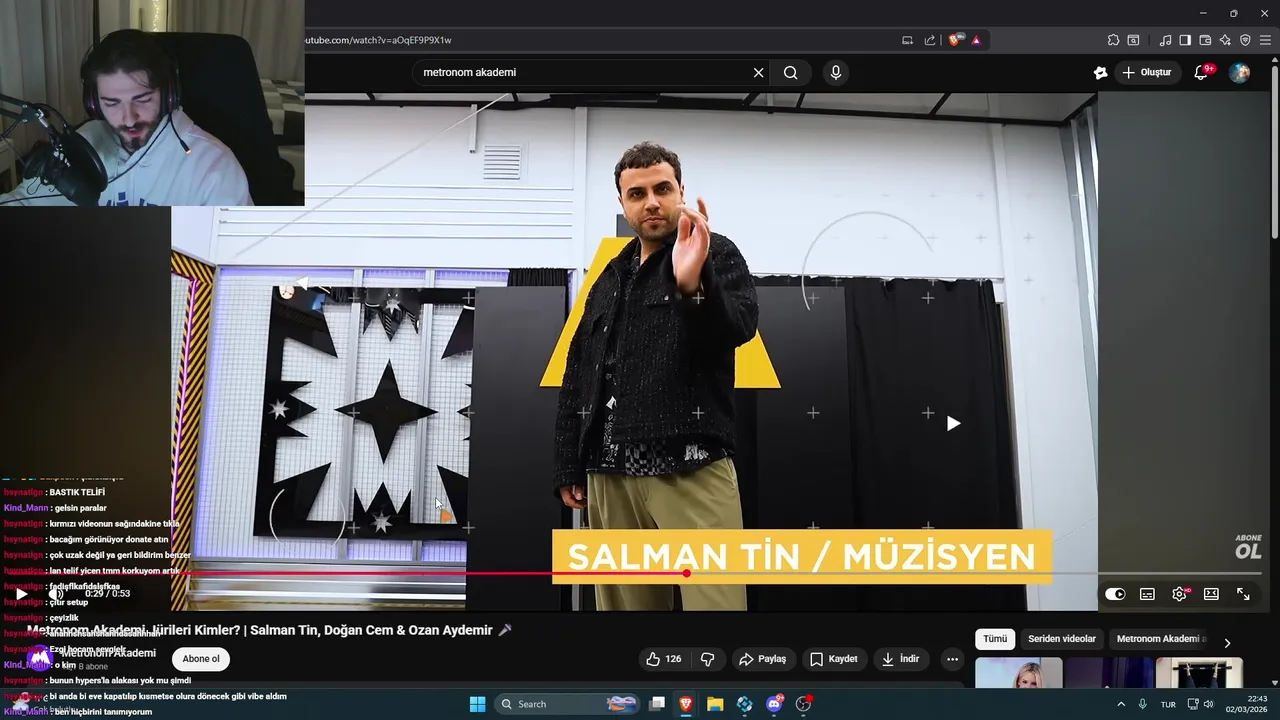Toggle the autoplay switch in player
Viewport: 1280px width, 720px height.
[1115, 594]
